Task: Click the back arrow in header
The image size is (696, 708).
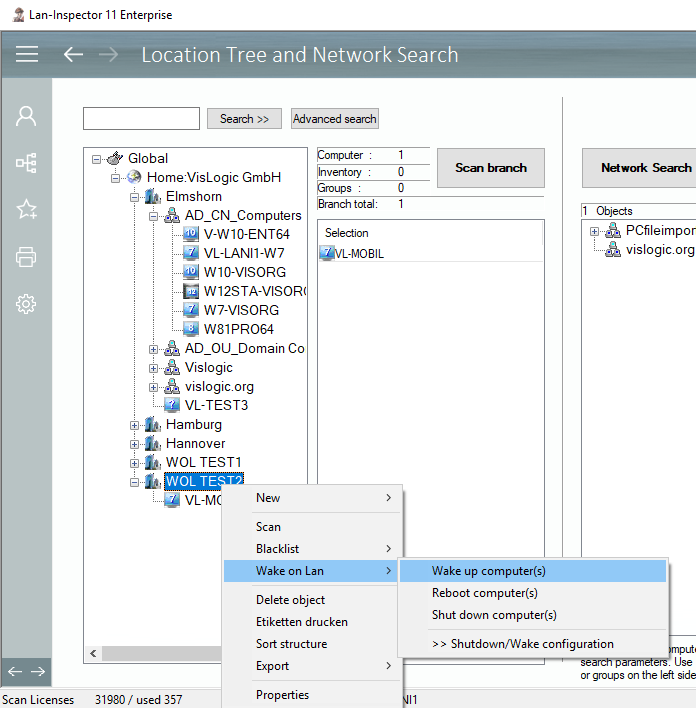Action: click(x=73, y=54)
